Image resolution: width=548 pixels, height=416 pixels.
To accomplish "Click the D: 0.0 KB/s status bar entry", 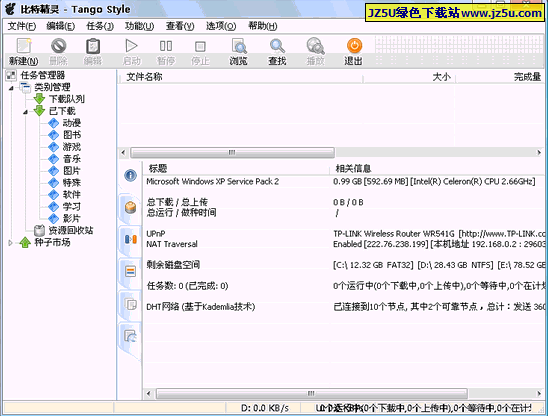I will (x=265, y=408).
